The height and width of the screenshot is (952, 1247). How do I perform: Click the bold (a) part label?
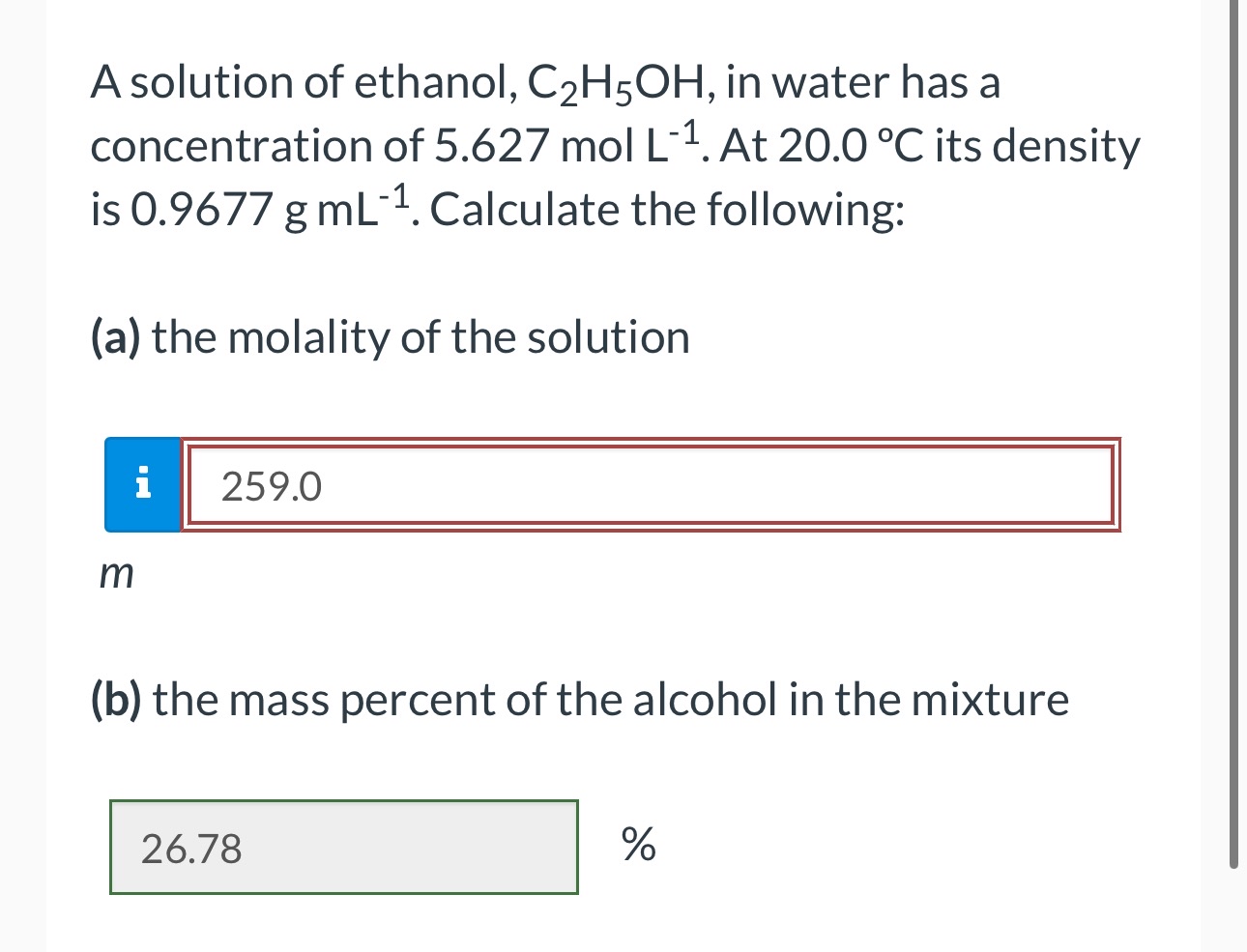click(116, 338)
